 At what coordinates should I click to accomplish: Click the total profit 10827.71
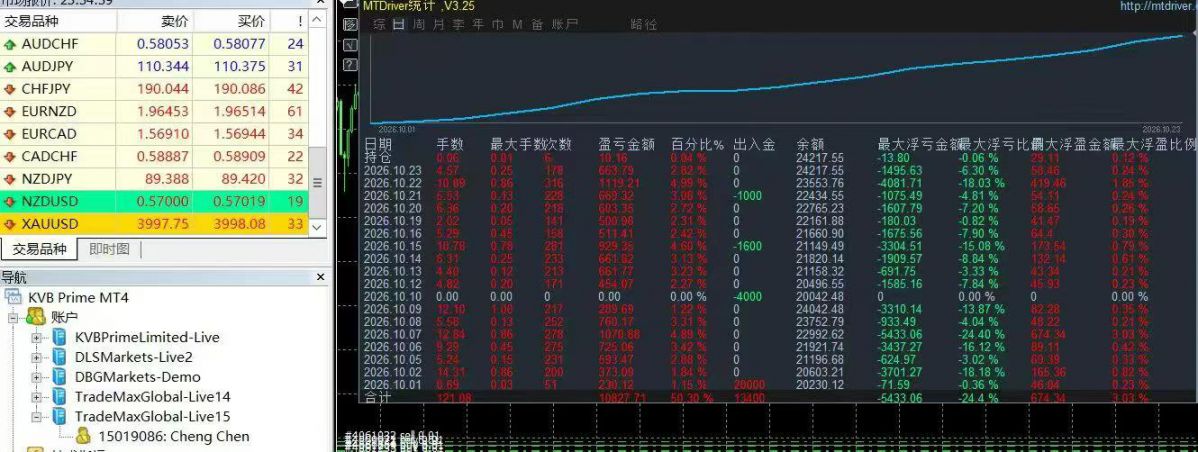point(624,397)
